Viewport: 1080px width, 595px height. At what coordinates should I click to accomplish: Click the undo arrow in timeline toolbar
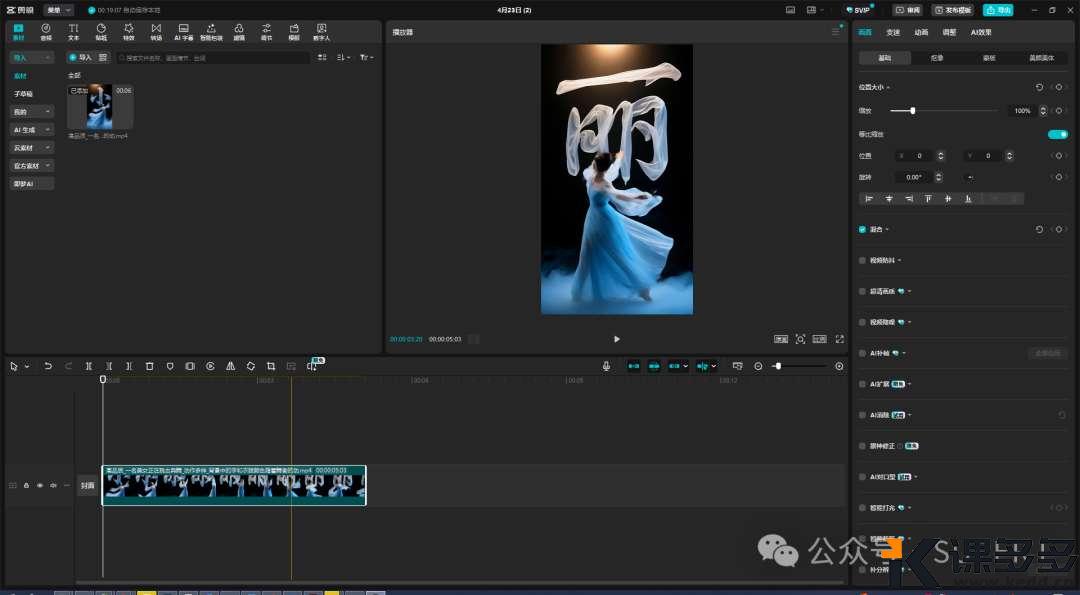tap(48, 366)
